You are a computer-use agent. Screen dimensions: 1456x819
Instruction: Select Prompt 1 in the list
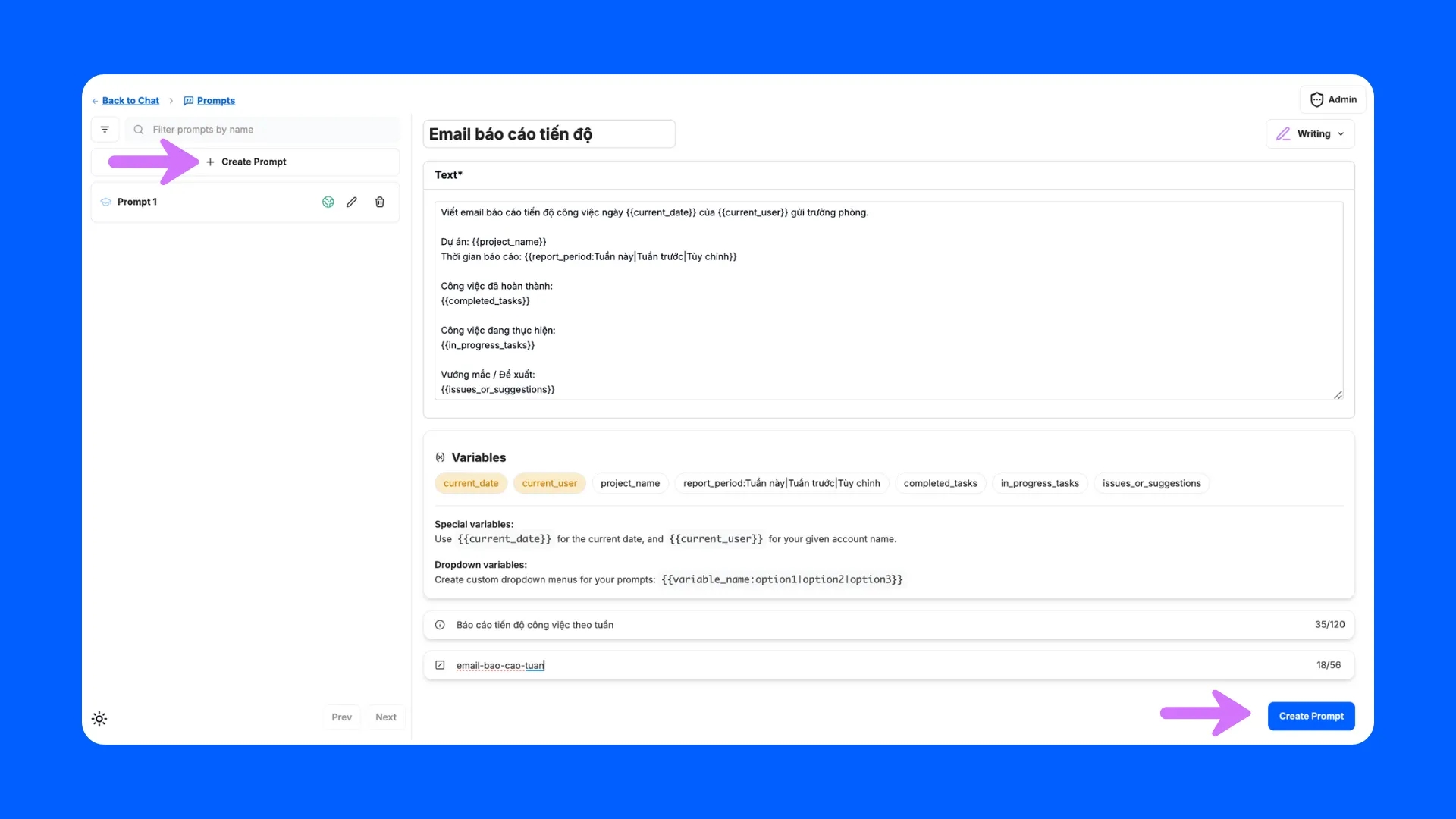pos(137,202)
